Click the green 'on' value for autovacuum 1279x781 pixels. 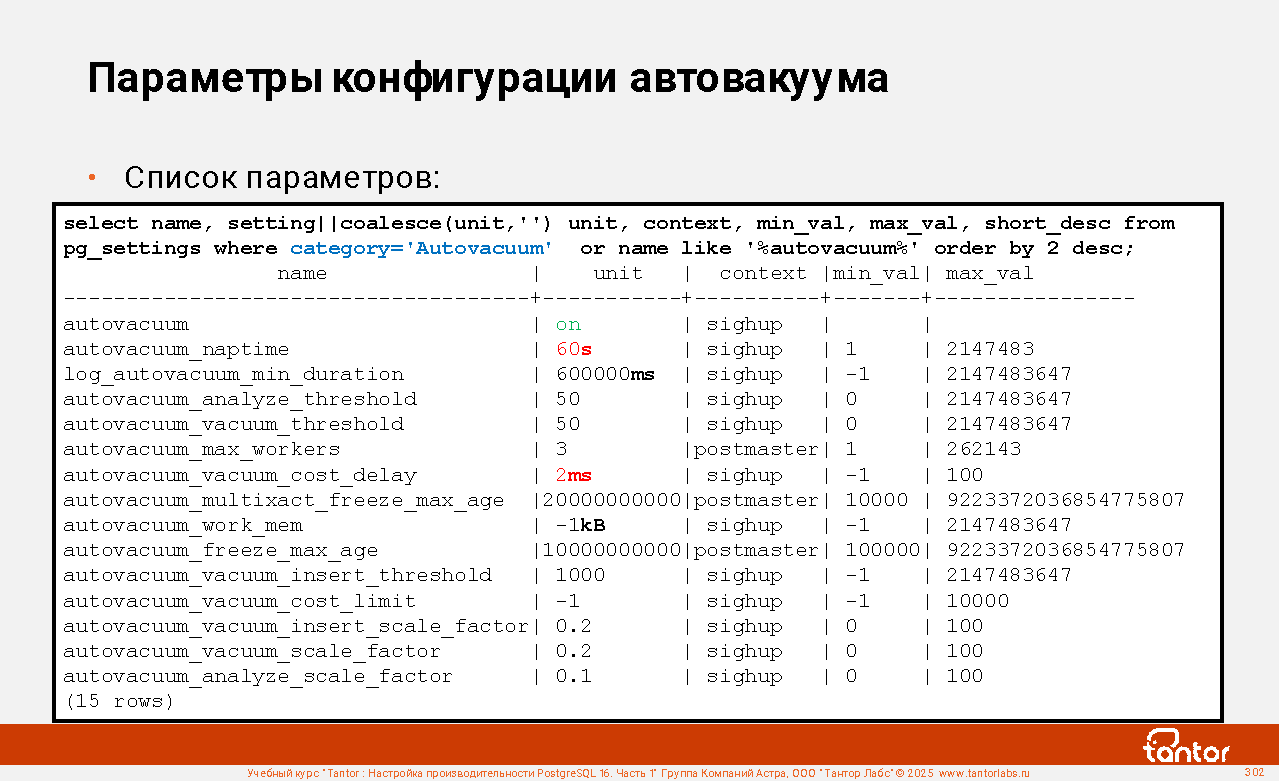coord(568,324)
